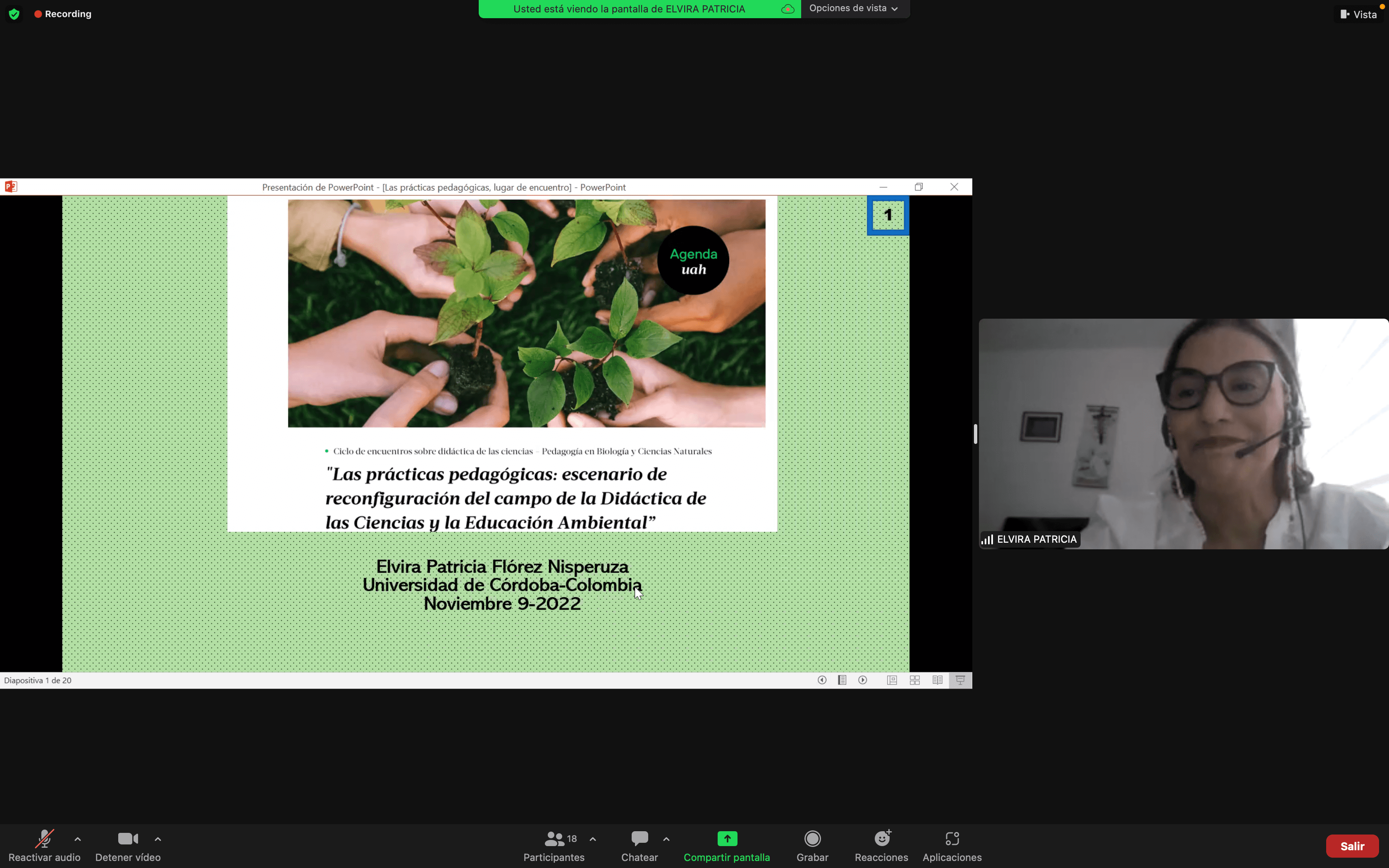Open the Chatear chat panel
Viewport: 1389px width, 868px height.
[x=640, y=839]
